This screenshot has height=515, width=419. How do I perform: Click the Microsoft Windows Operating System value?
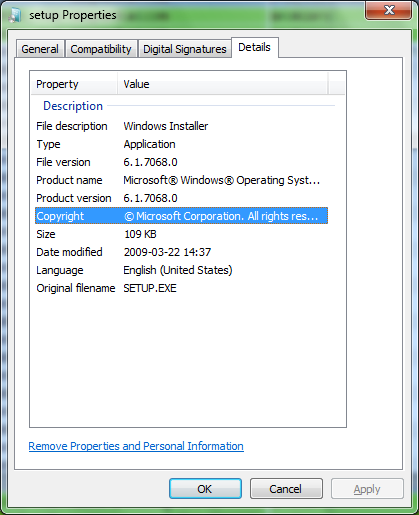(222, 180)
